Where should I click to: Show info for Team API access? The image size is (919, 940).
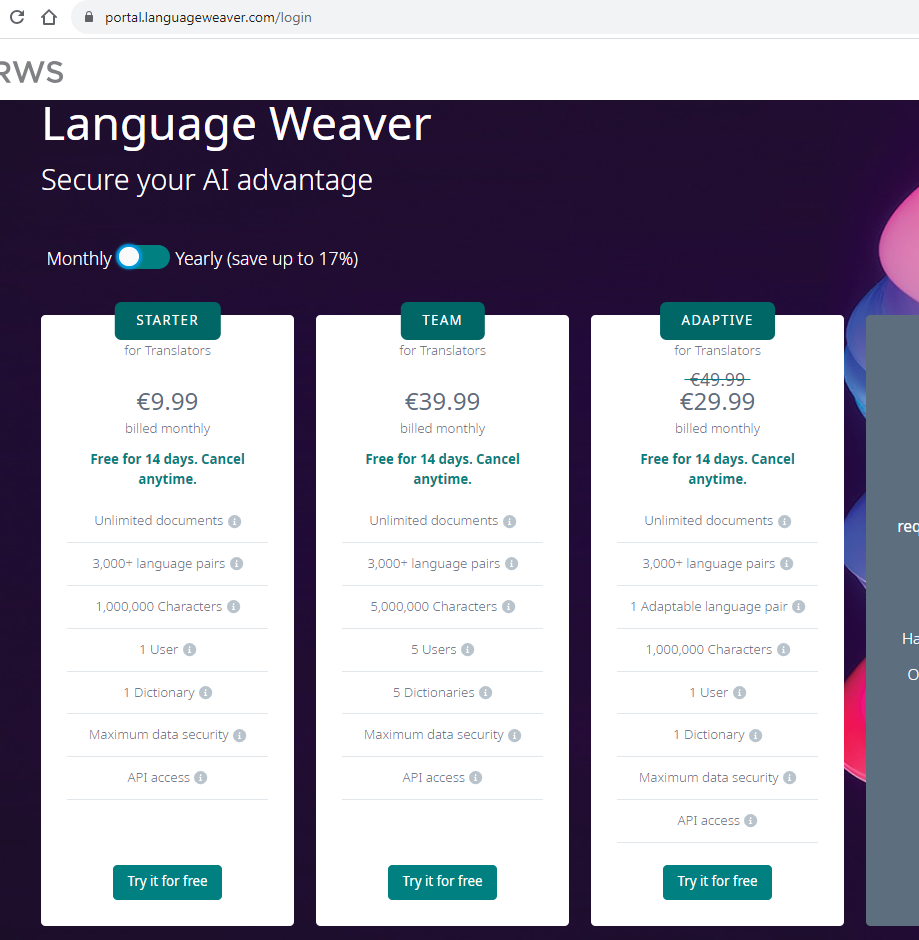[x=475, y=778]
